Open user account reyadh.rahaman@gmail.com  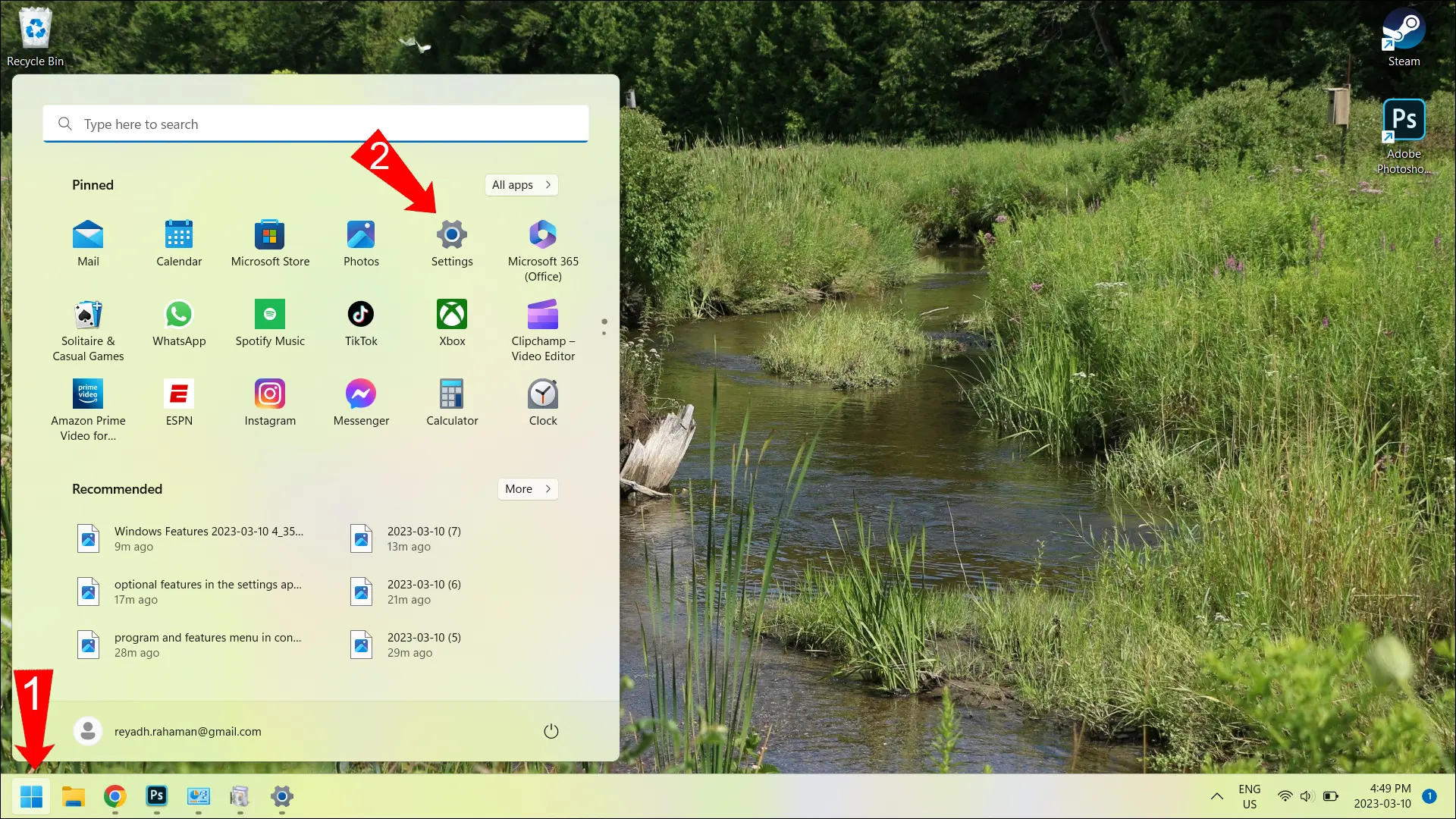click(x=170, y=731)
